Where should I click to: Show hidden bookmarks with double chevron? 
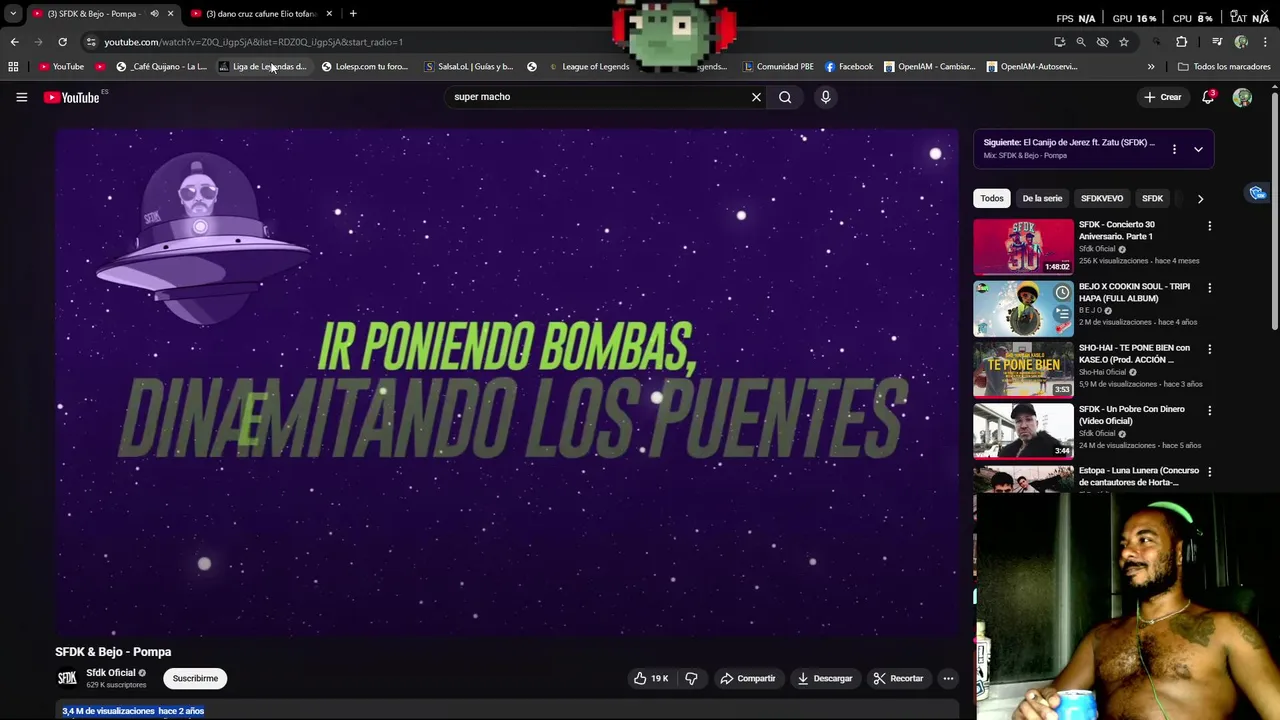(1151, 67)
